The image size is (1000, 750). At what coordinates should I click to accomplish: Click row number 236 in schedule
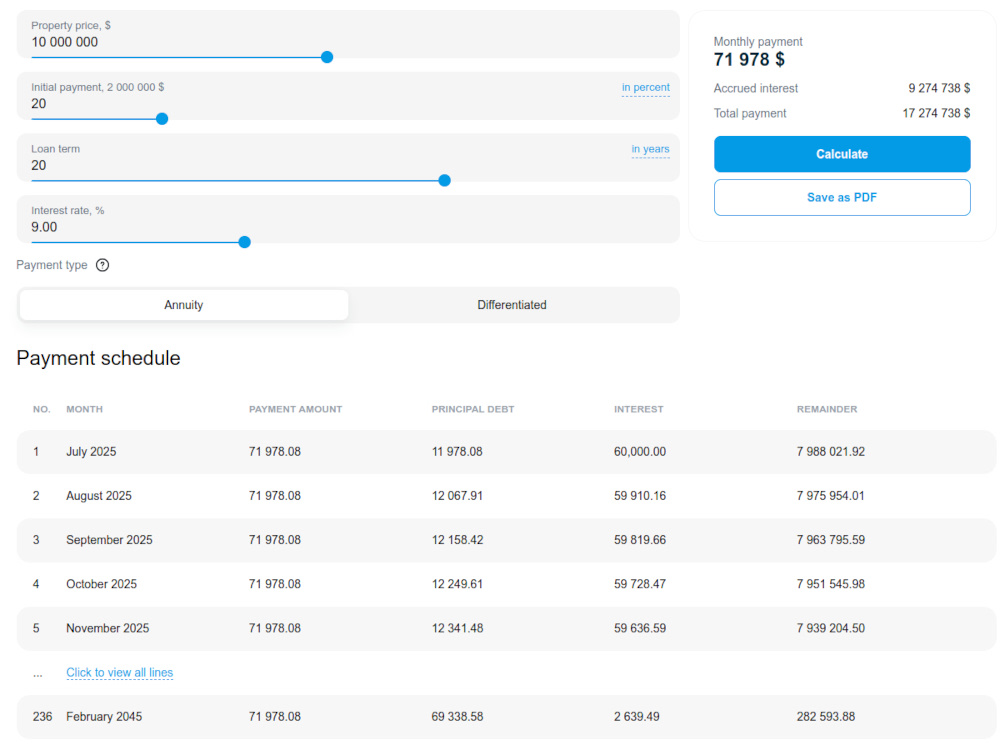click(x=42, y=717)
